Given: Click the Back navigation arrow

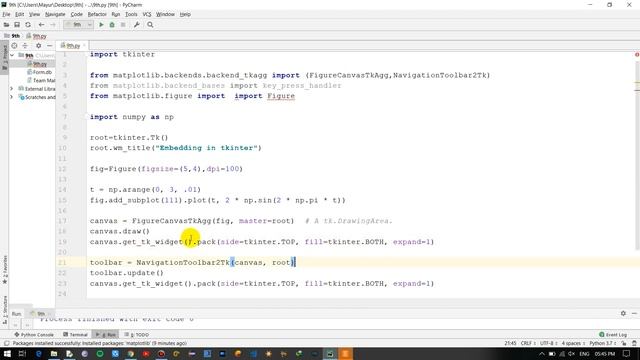Looking at the screenshot, I should point(41,25).
